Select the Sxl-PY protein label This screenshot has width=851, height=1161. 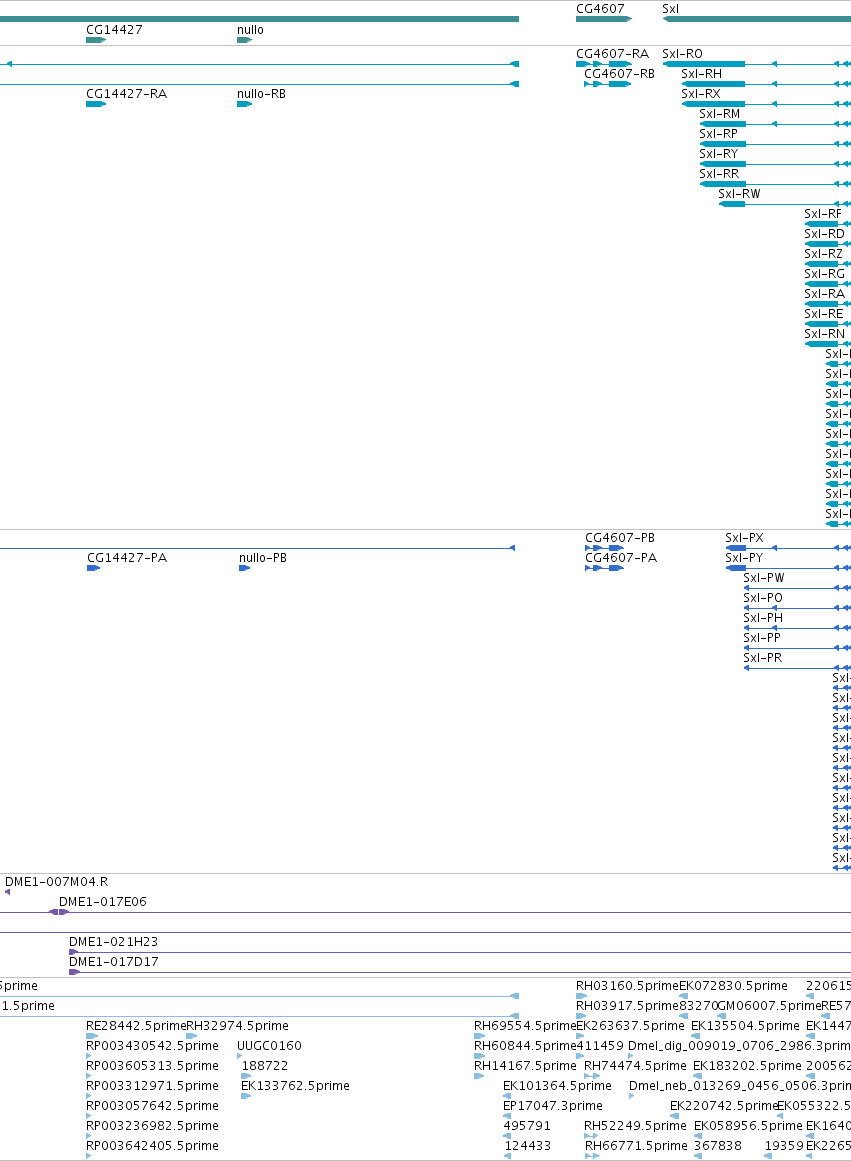(744, 558)
